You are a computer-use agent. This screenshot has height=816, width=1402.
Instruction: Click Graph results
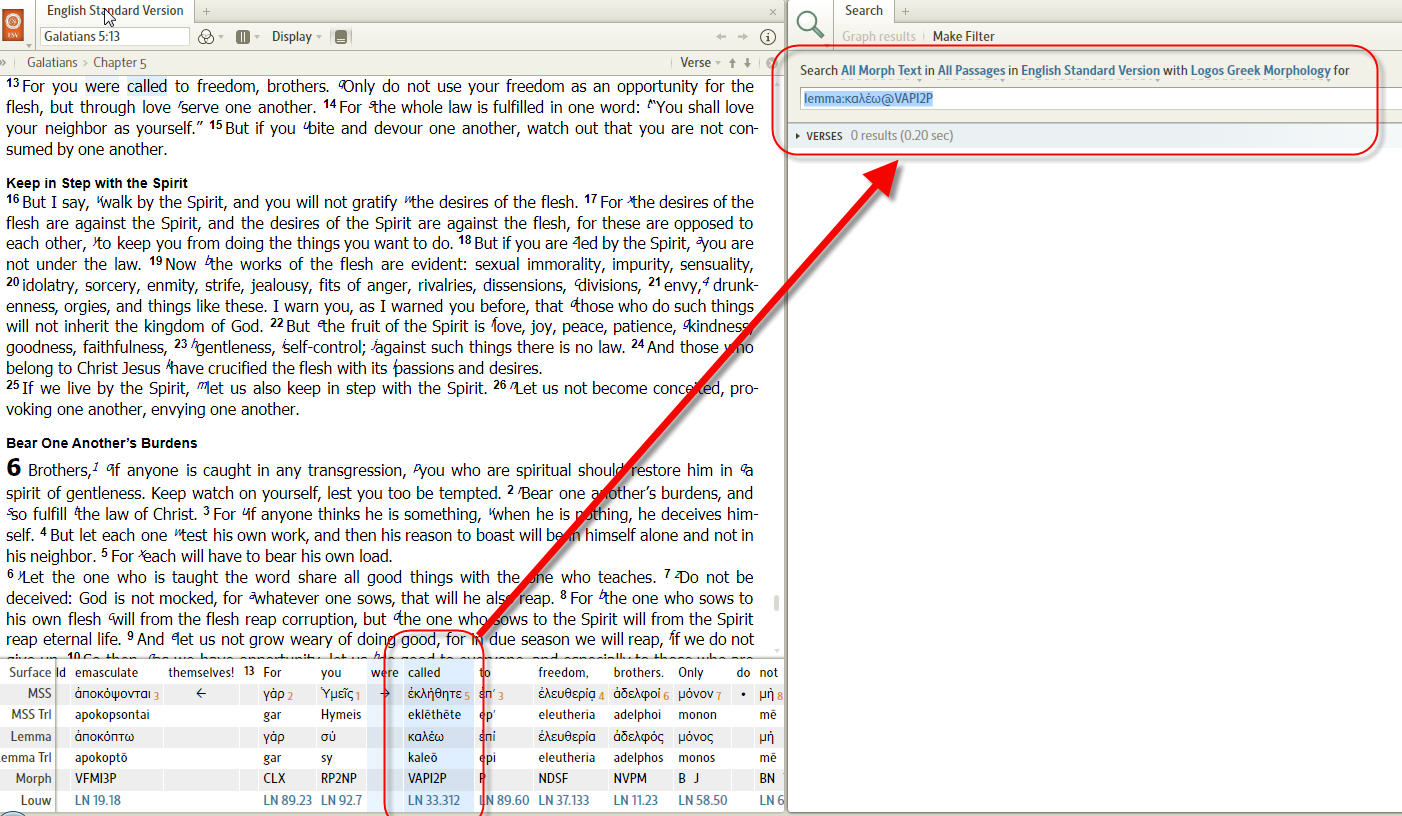(x=878, y=37)
